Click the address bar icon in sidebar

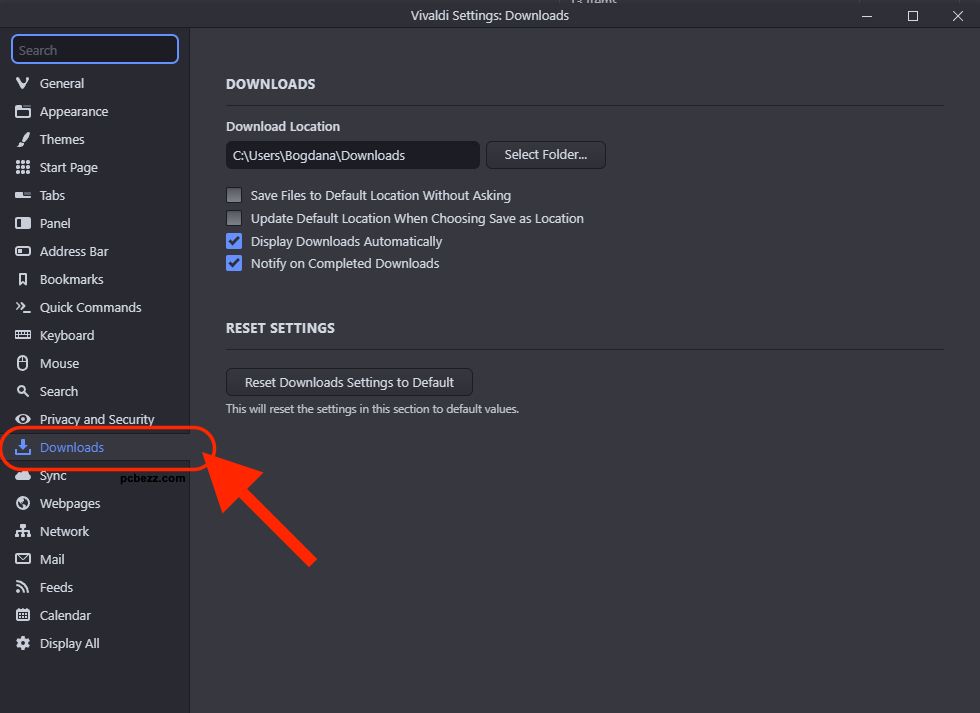point(22,251)
